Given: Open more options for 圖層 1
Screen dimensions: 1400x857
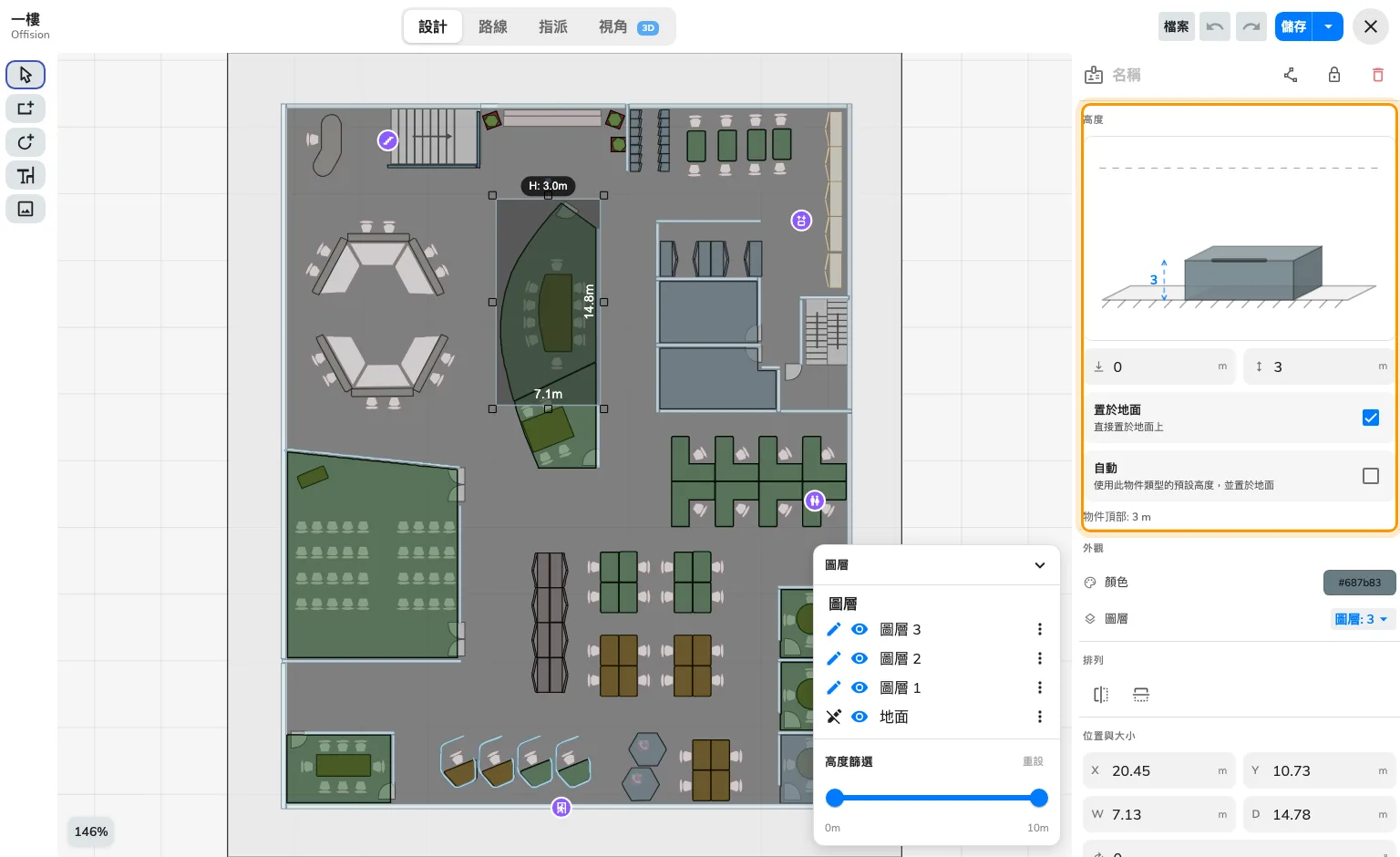Looking at the screenshot, I should pos(1040,687).
